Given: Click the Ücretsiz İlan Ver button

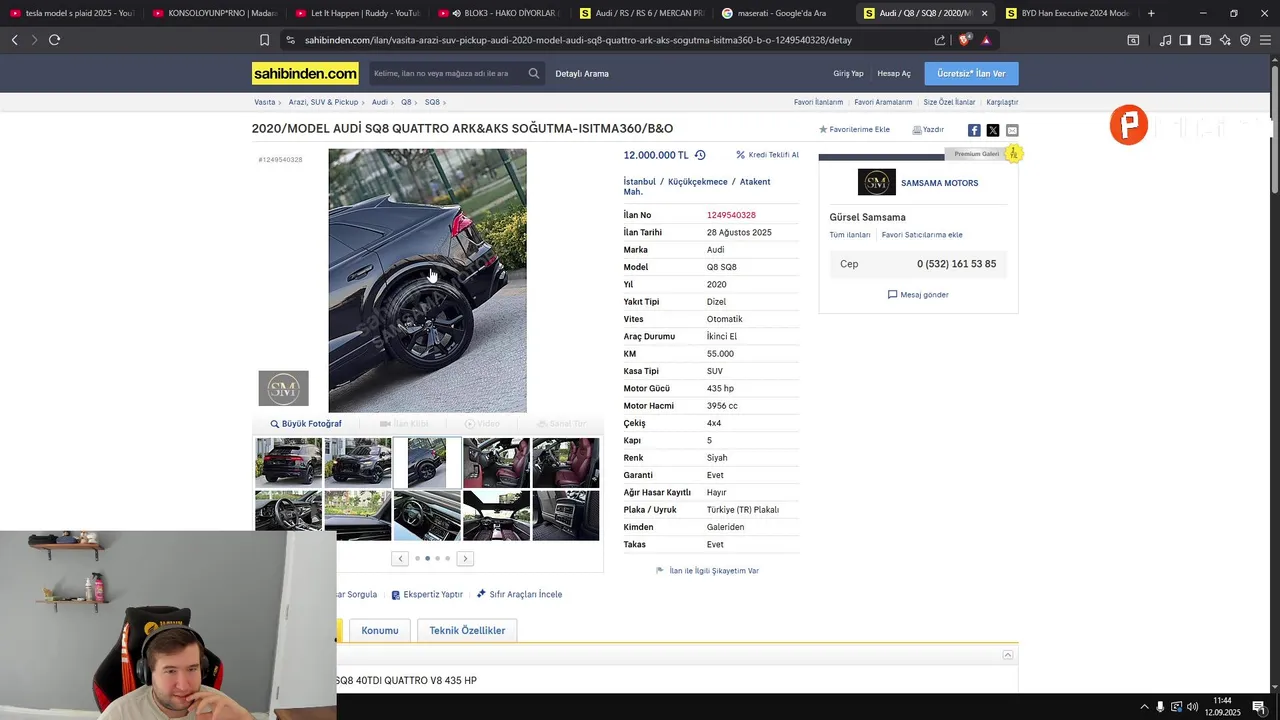Looking at the screenshot, I should [971, 73].
